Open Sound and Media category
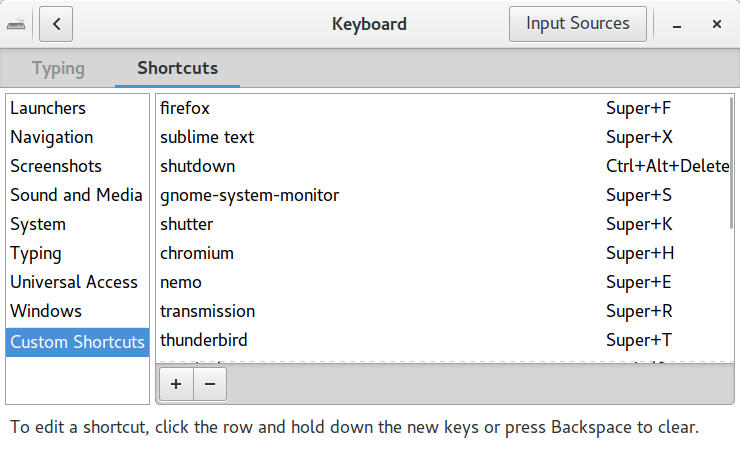740x449 pixels. tap(77, 195)
